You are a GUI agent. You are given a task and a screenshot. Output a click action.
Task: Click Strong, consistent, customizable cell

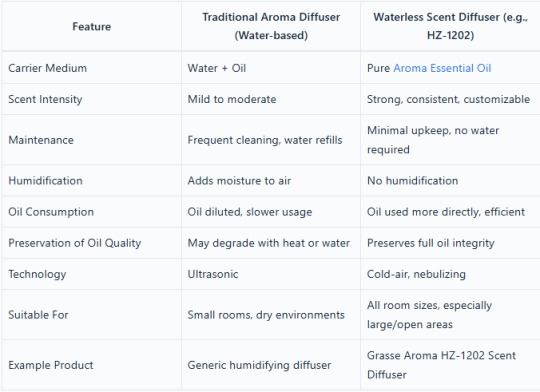click(x=448, y=99)
